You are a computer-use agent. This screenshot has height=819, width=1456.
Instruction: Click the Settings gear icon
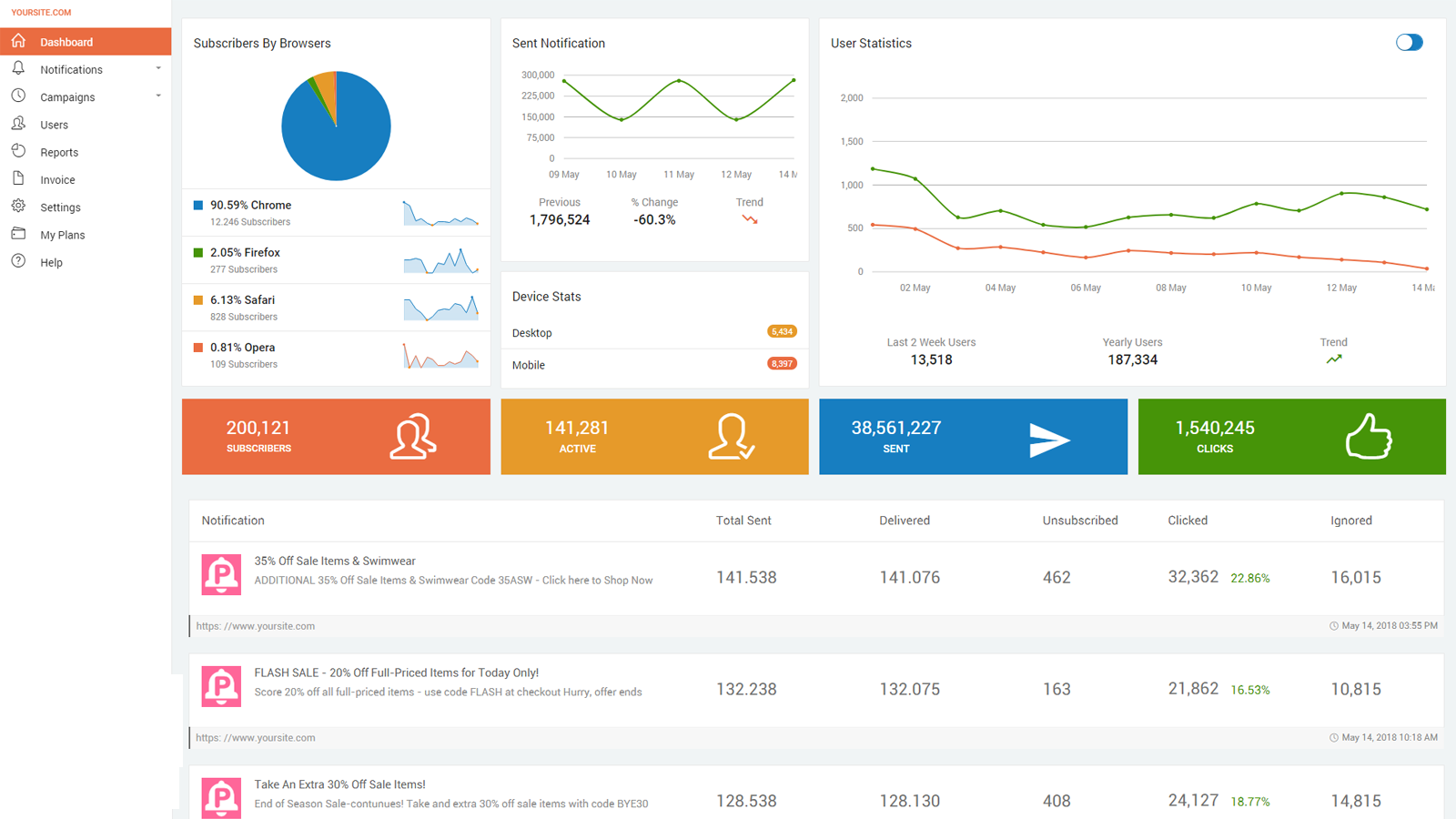click(x=18, y=207)
